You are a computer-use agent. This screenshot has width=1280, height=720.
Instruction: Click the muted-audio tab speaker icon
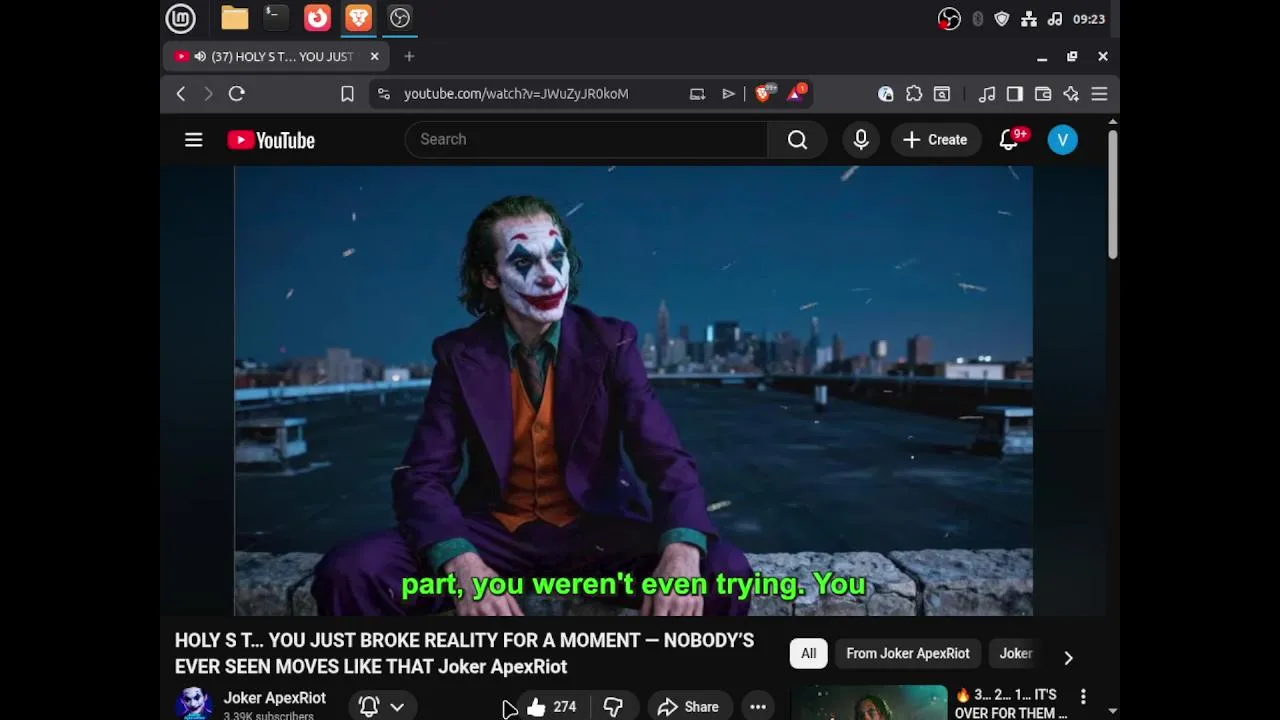(200, 57)
